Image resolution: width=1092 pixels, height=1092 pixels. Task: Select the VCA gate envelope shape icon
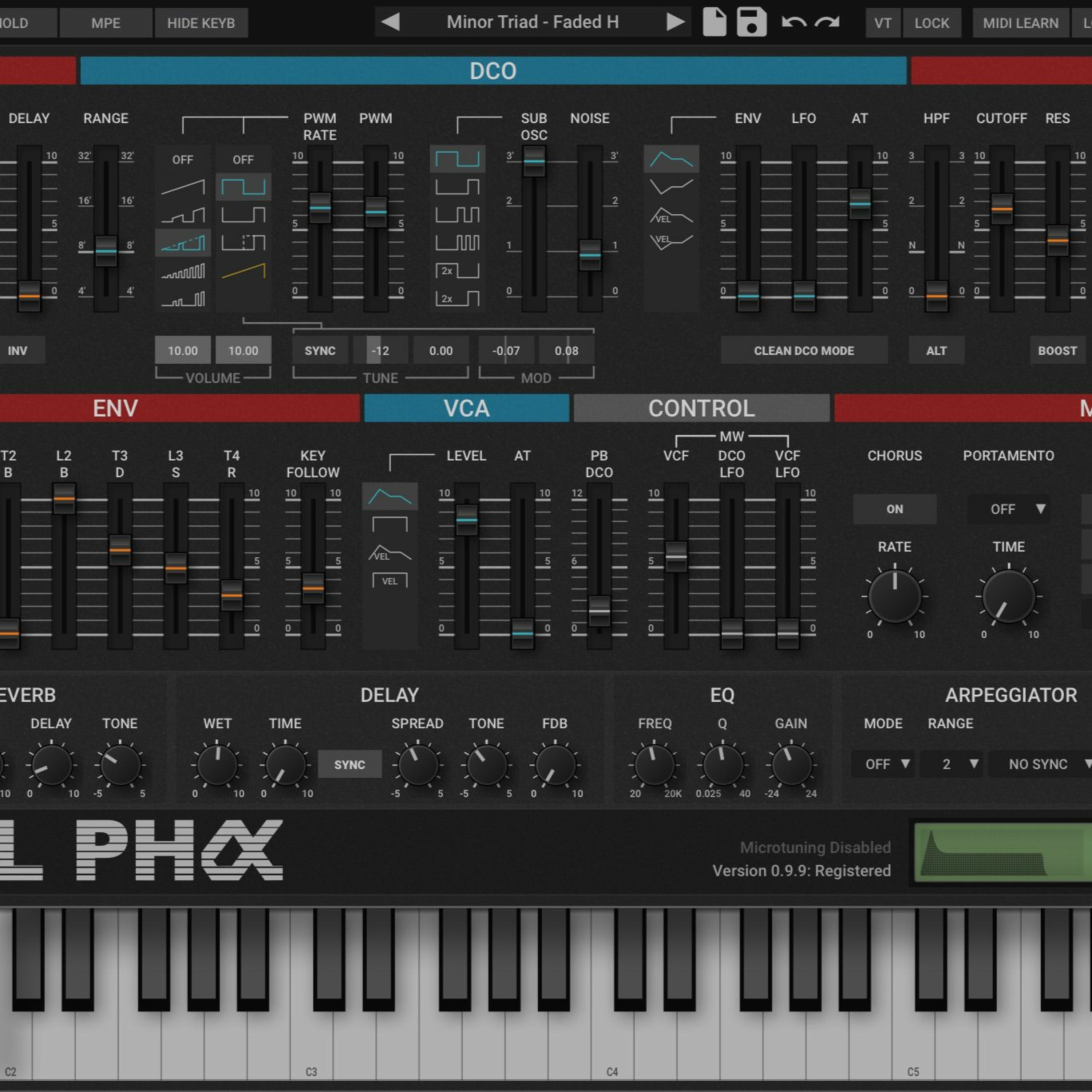(389, 524)
